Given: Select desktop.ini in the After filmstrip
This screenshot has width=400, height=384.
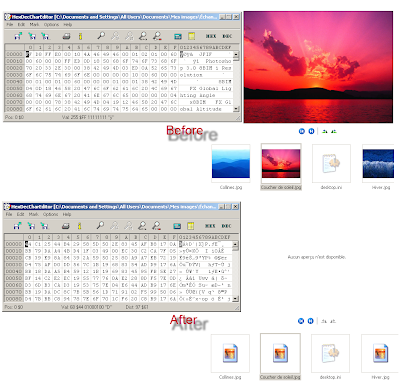Looking at the screenshot, I should [330, 353].
